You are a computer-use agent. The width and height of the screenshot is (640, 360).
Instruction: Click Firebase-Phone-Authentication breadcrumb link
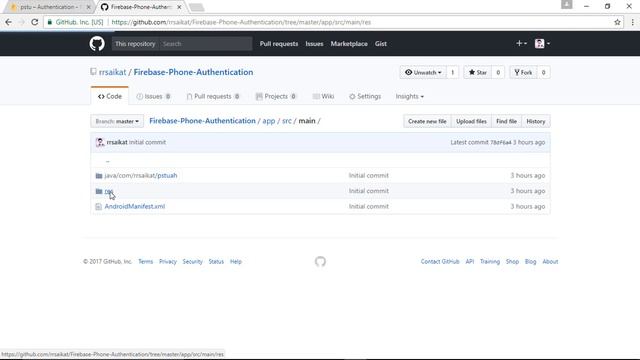[202, 121]
